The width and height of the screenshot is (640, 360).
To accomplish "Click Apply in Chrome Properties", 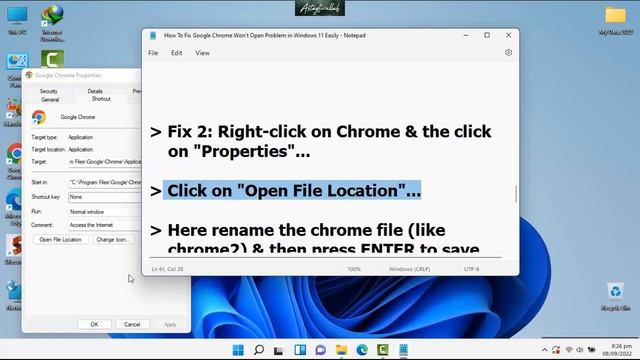I will pos(170,324).
